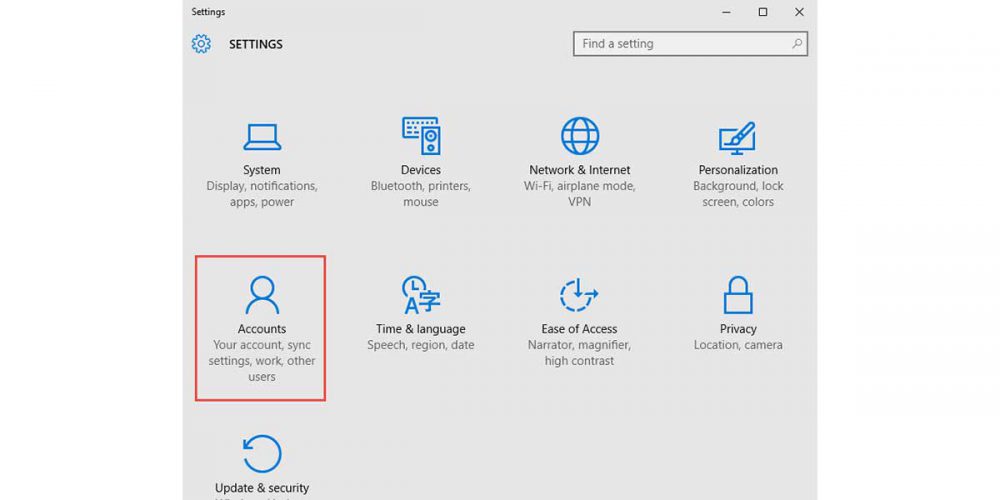The width and height of the screenshot is (1000, 500).
Task: Click the "Background, lock screen, colors" text
Action: click(738, 194)
